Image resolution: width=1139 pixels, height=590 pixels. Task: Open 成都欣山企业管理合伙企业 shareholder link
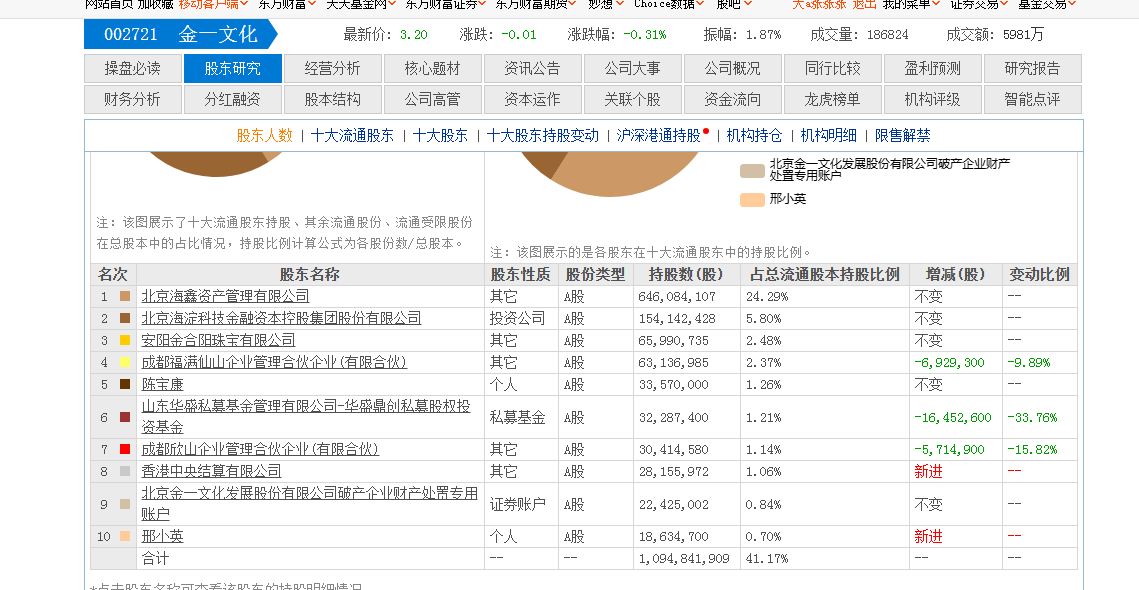tap(260, 450)
